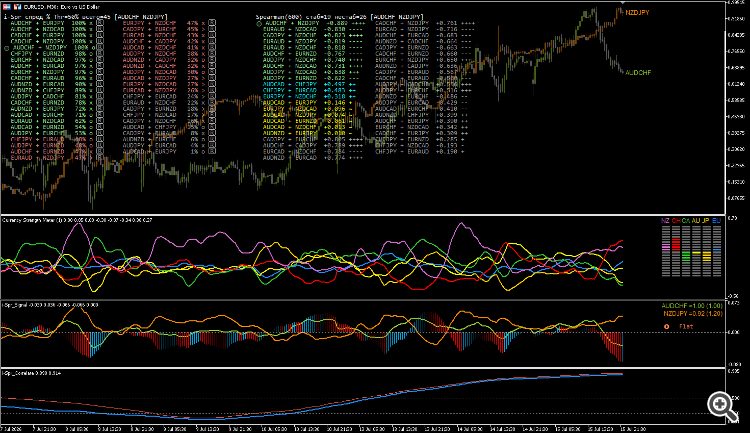Click the R button for AUDNZD + EURCAD 90%
750x433 pixels.
[x=99, y=84]
